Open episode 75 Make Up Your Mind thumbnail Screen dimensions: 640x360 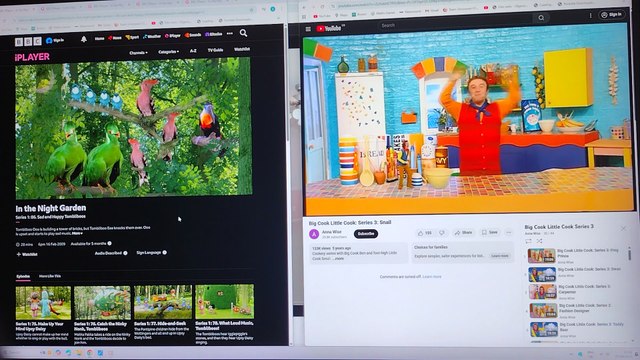point(43,303)
